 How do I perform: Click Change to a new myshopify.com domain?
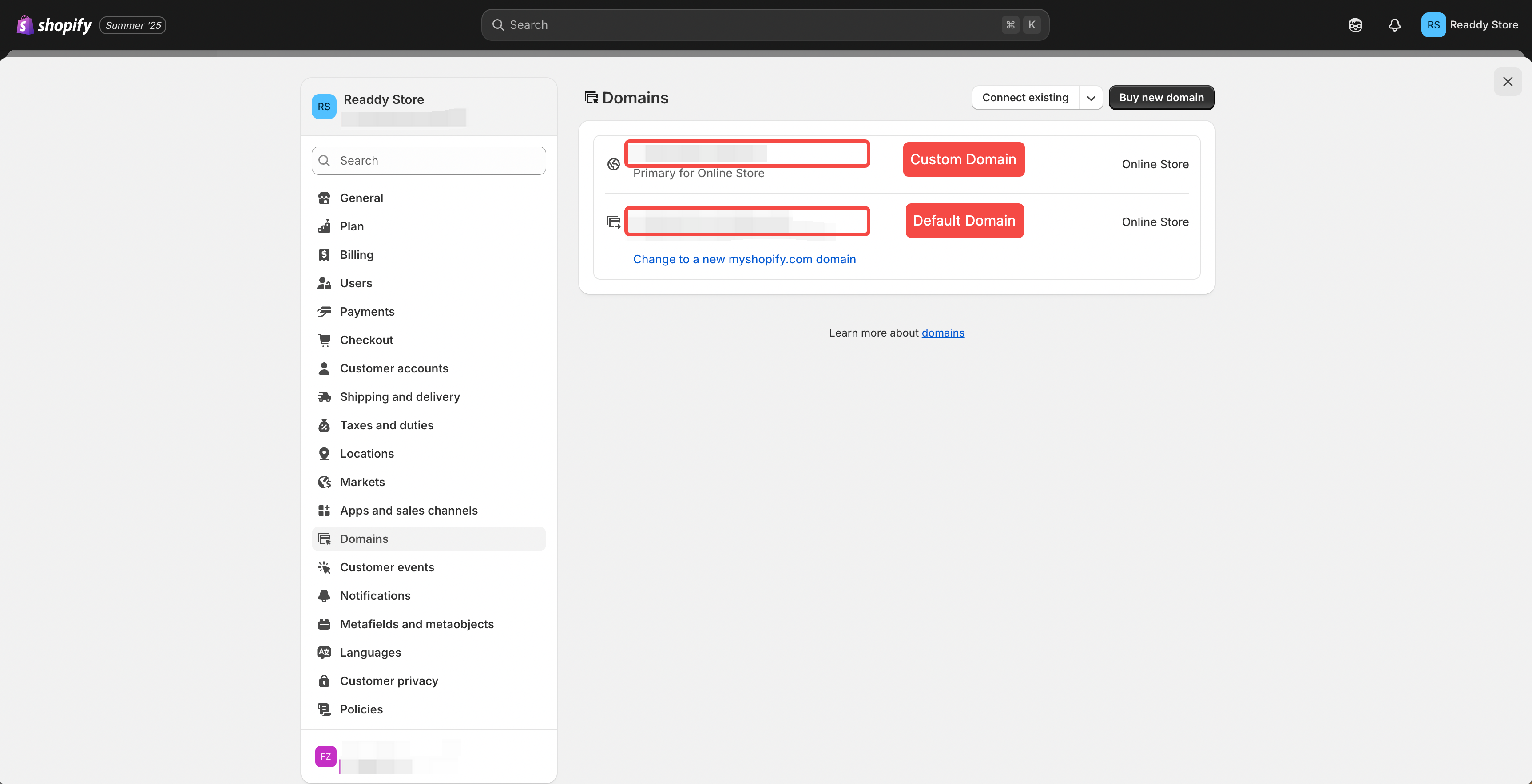[x=744, y=259]
